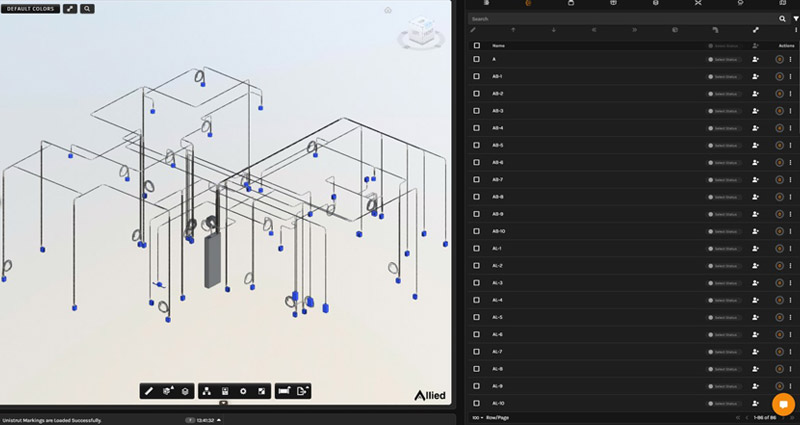Open the rows per page dropdown
800x425 pixels.
(x=478, y=418)
